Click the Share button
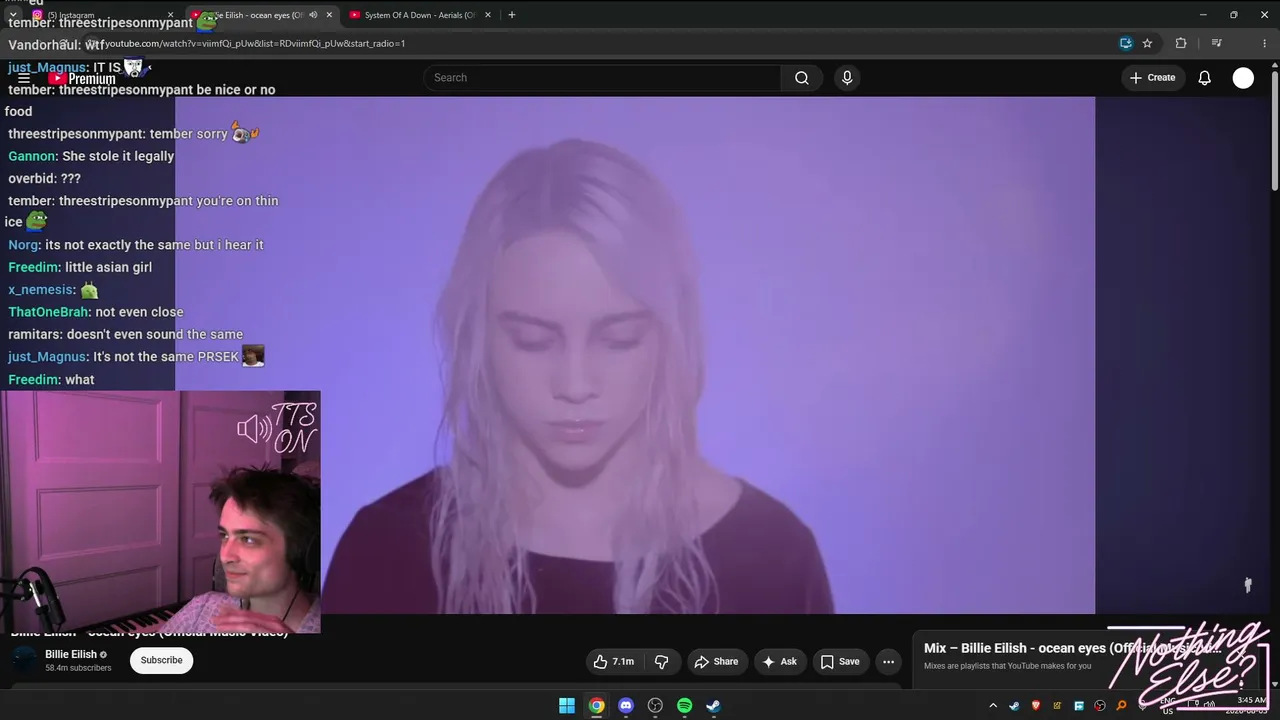The height and width of the screenshot is (720, 1280). pyautogui.click(x=716, y=661)
